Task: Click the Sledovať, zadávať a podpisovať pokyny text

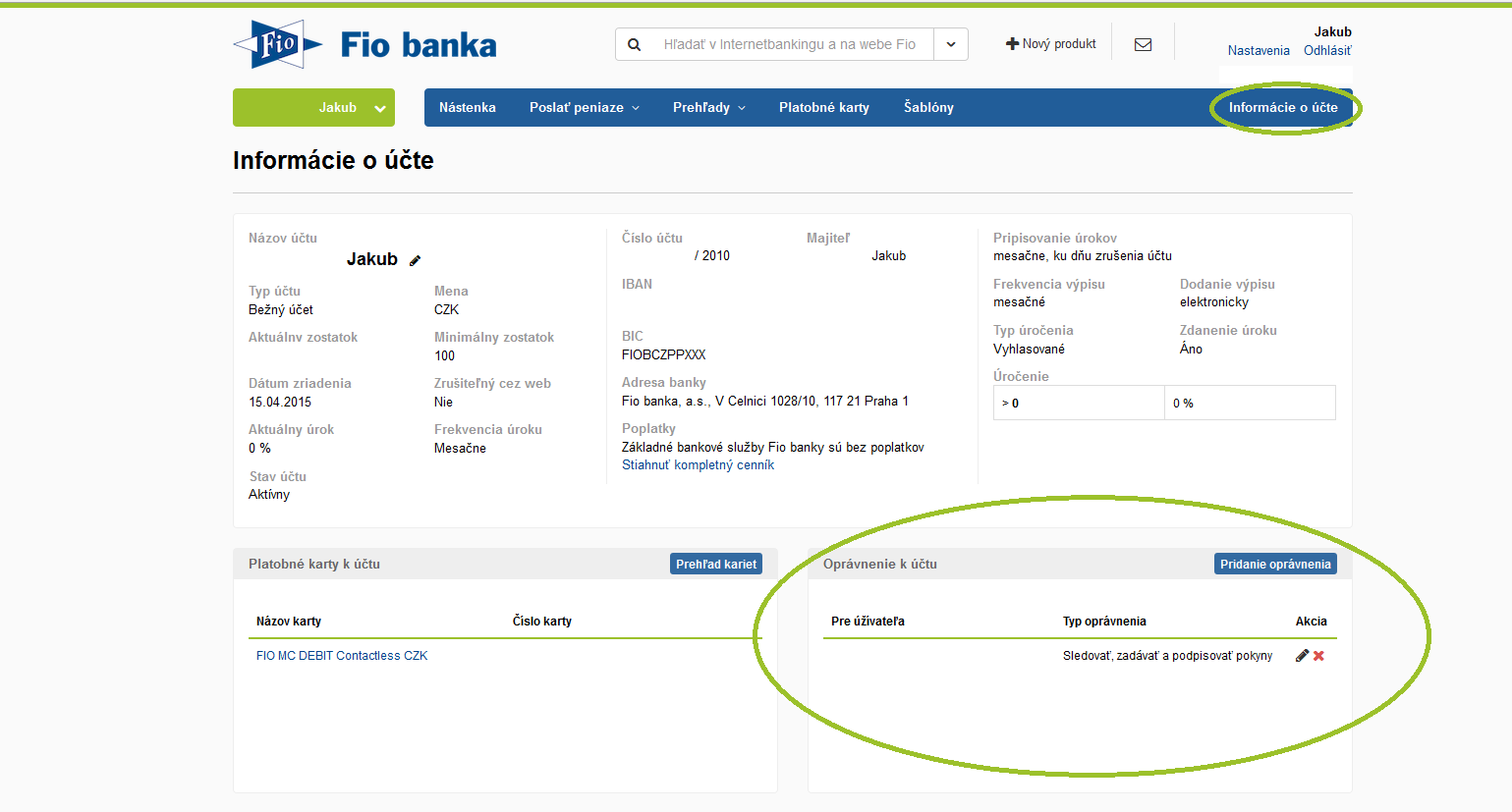Action: (x=1167, y=656)
